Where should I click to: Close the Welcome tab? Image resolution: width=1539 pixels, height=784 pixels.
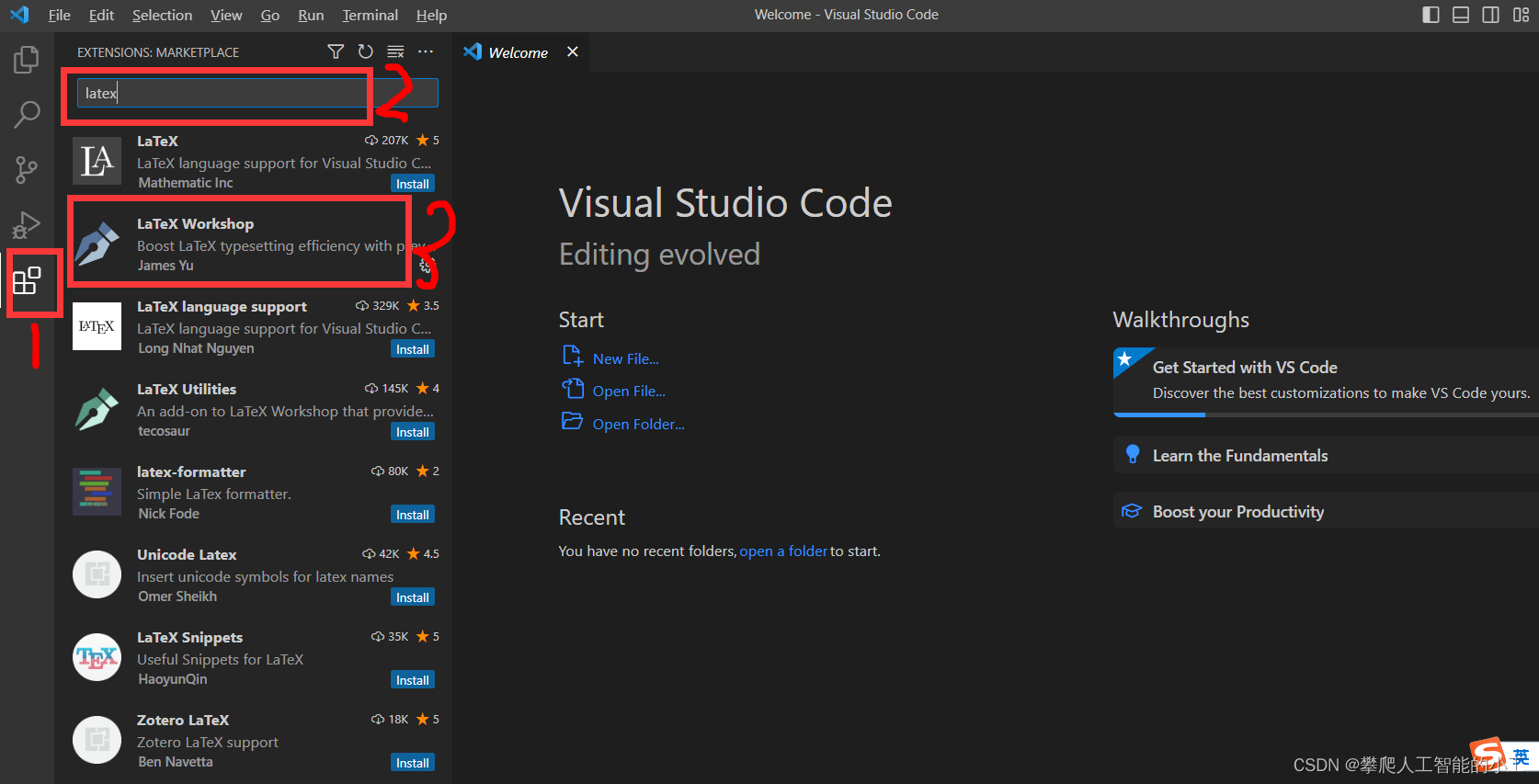(x=573, y=51)
